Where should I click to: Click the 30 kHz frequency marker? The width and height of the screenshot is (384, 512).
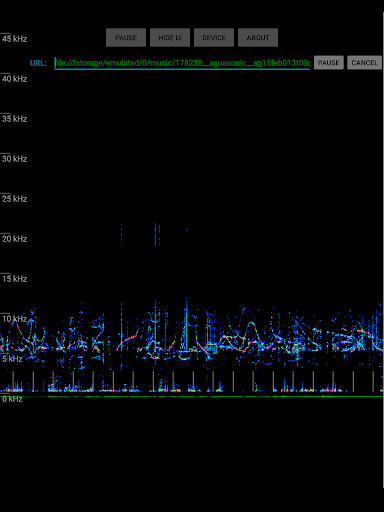[x=14, y=159]
